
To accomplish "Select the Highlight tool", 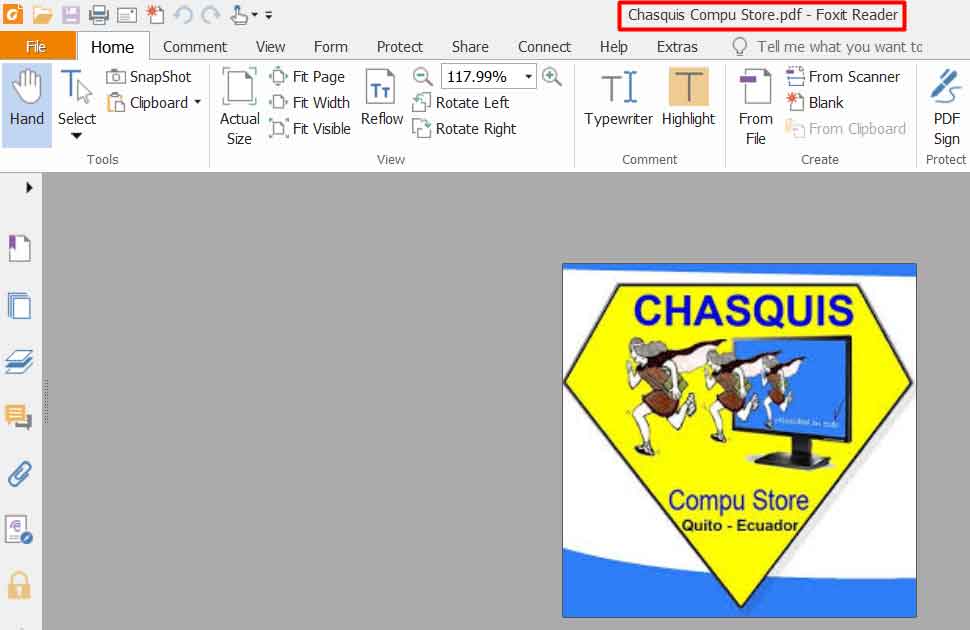I will tap(688, 98).
